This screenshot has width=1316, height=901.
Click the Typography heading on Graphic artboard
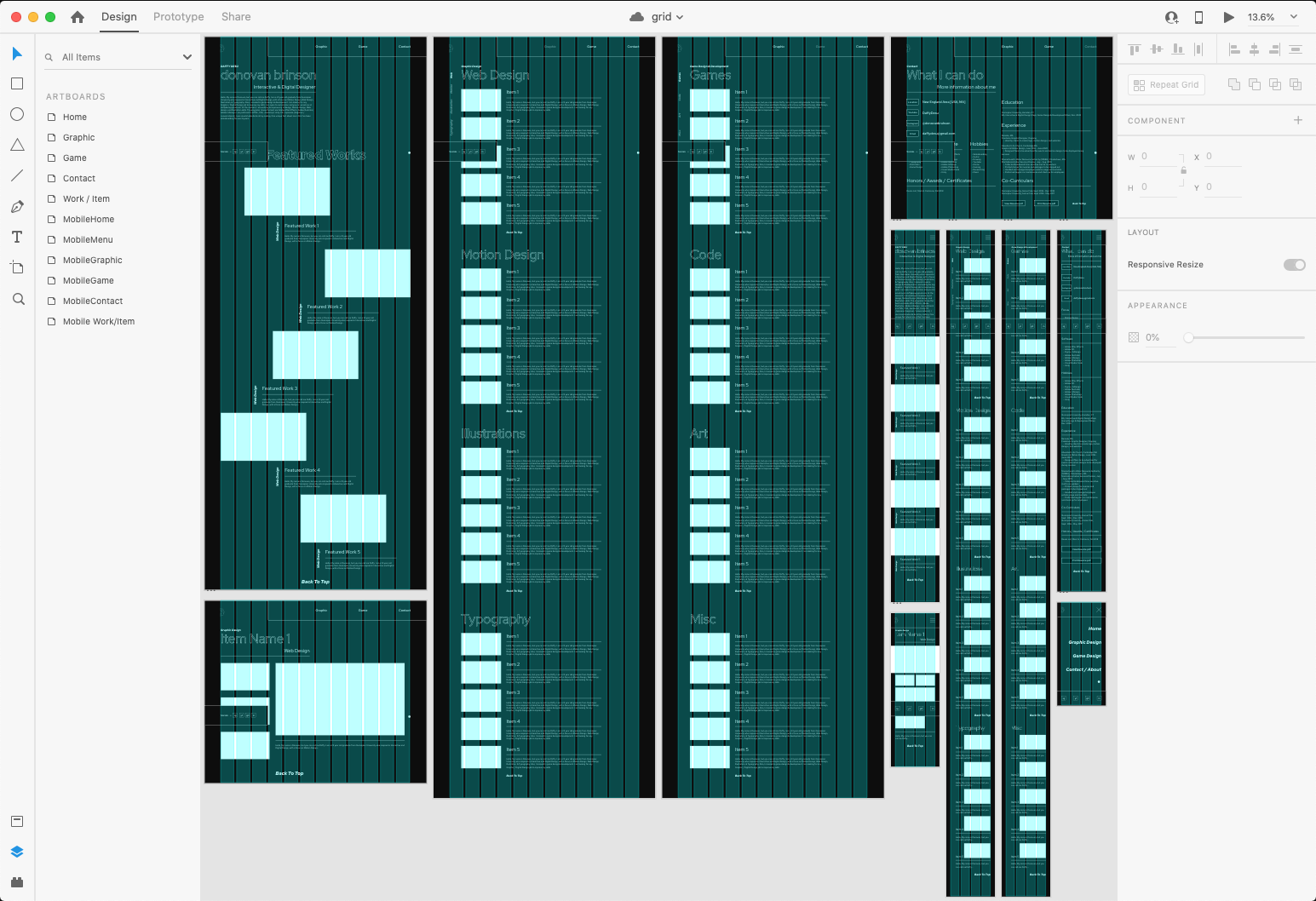(496, 619)
